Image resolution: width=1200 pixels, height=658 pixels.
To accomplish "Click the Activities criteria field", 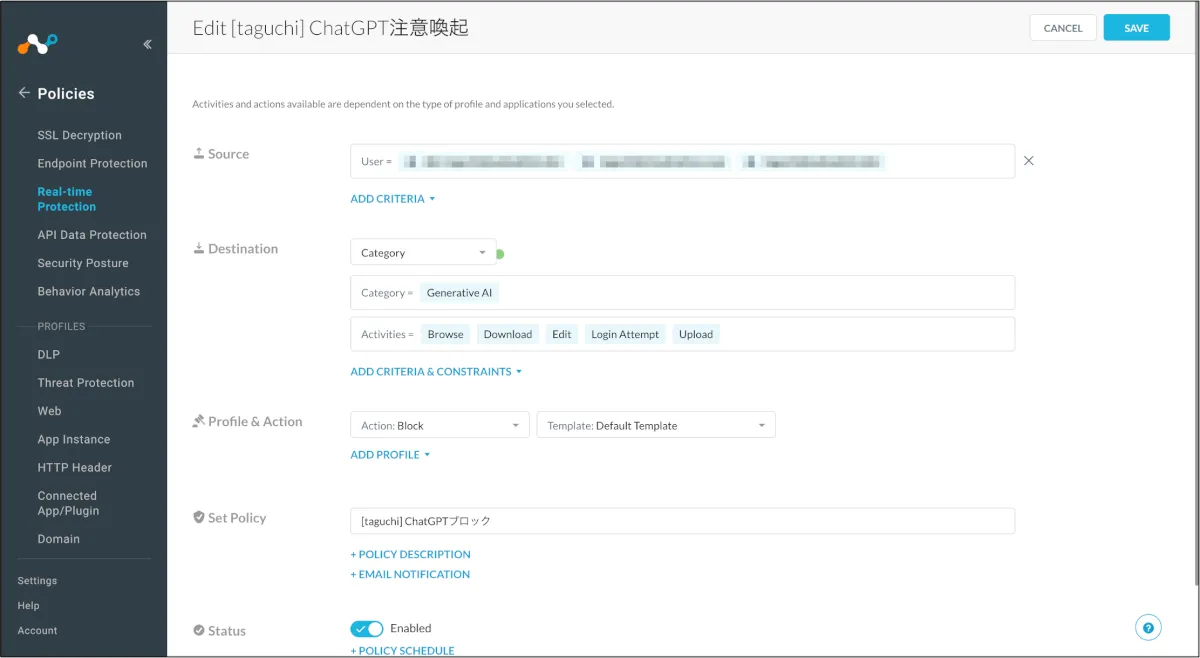I will tap(683, 334).
